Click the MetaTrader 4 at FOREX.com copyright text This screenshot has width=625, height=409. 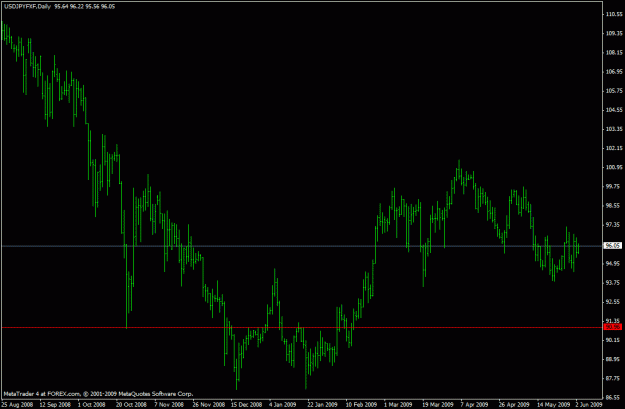(98, 394)
